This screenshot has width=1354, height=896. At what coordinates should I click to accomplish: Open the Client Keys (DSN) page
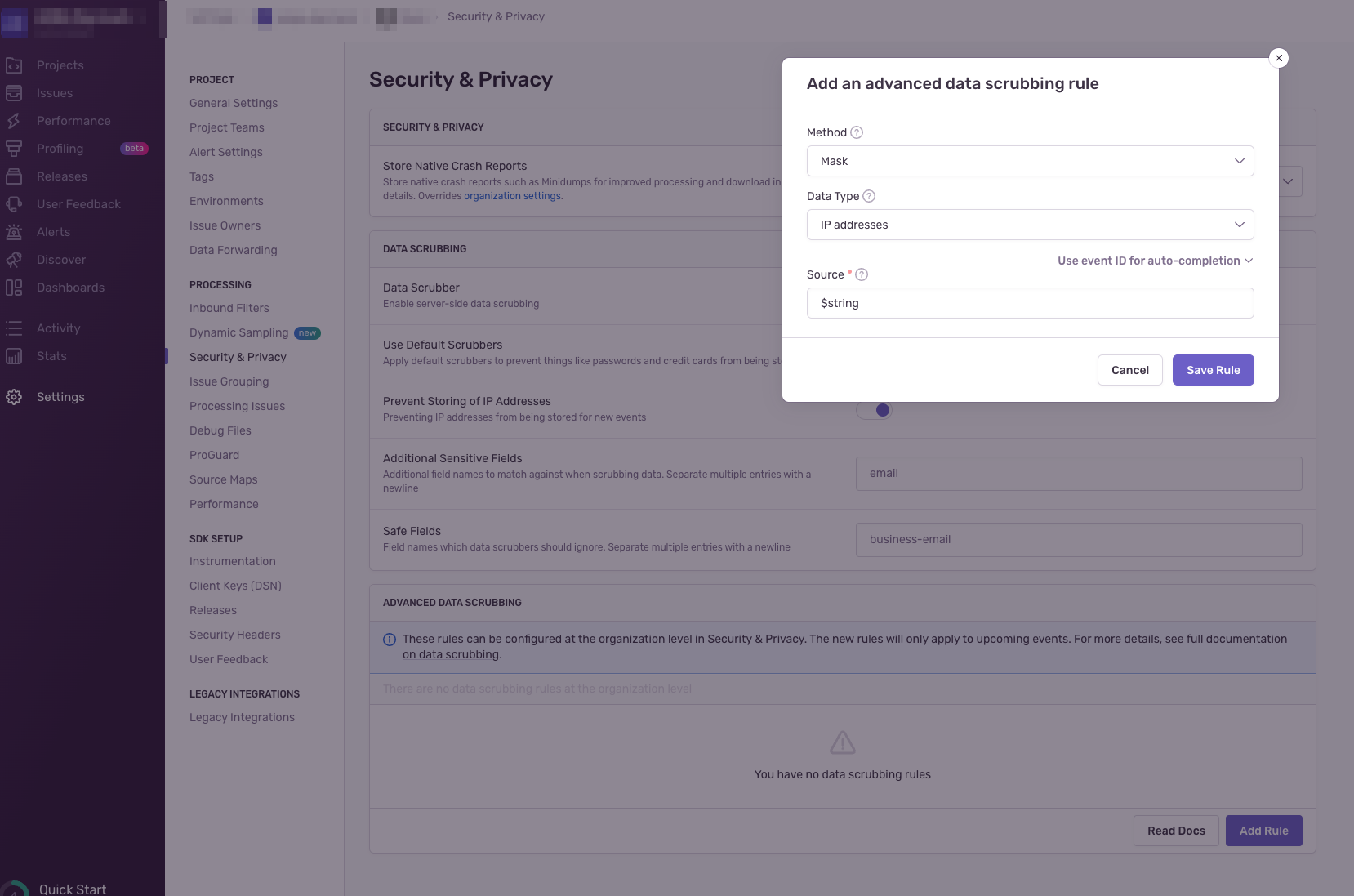tap(235, 586)
